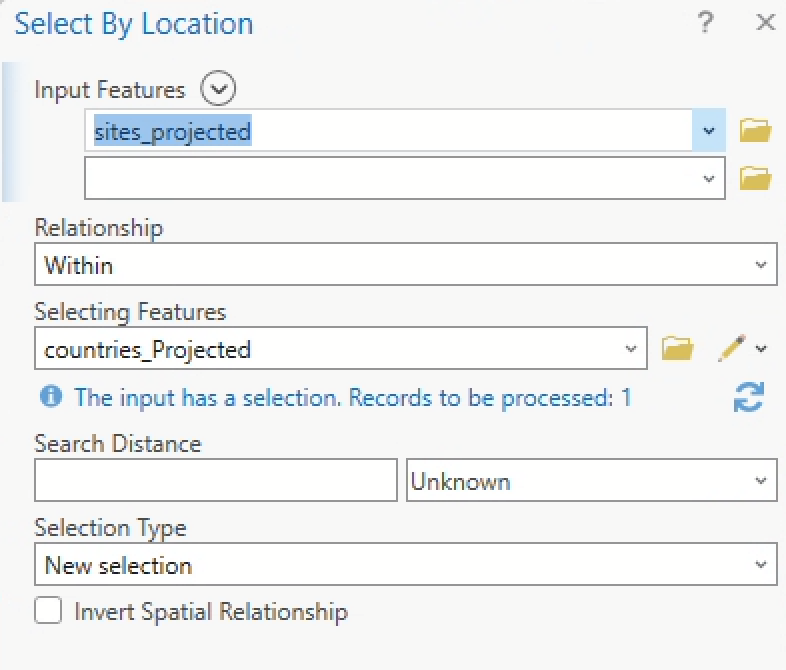Open dropdown arrow of empty input features row
Screen dimensions: 786x670
(709, 179)
